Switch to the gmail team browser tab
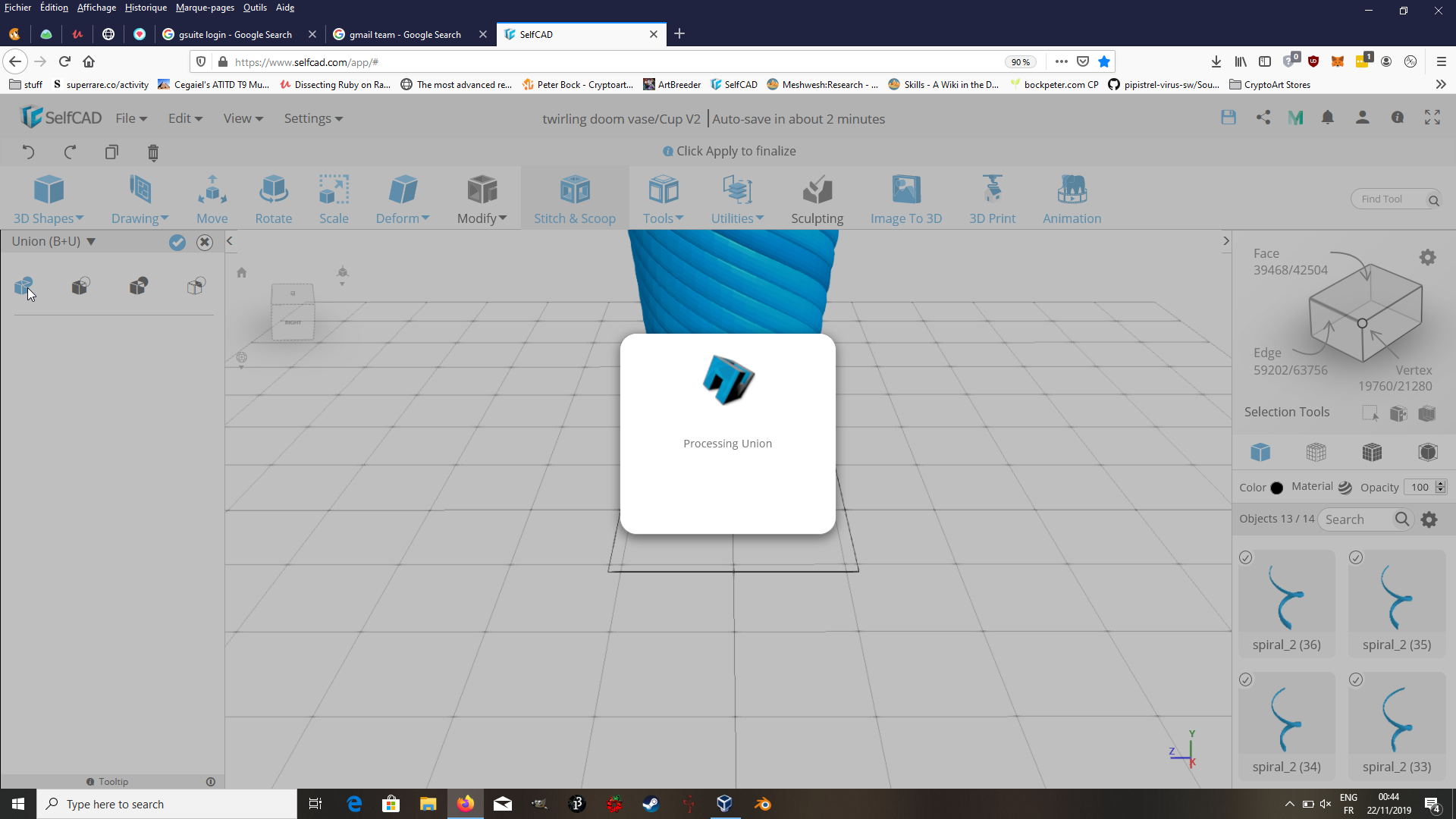 pos(409,34)
